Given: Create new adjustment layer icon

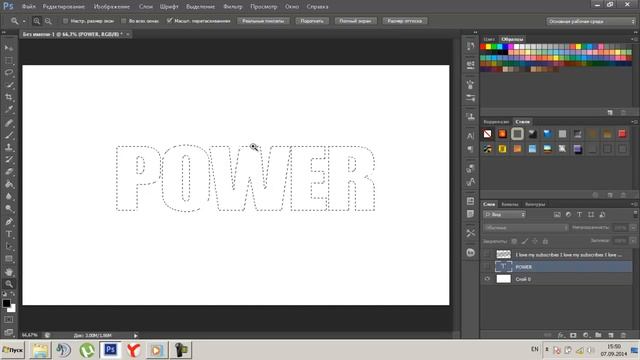Looking at the screenshot, I should click(586, 335).
